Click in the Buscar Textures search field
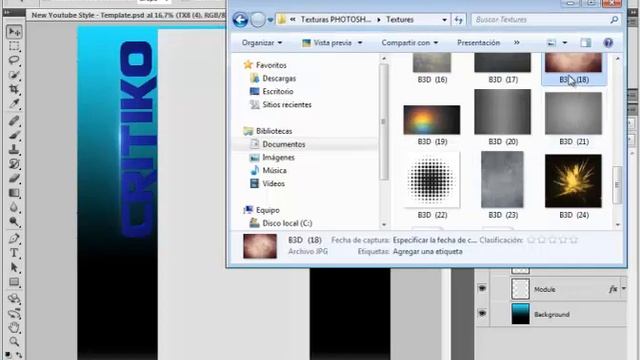The image size is (640, 360). click(x=541, y=20)
